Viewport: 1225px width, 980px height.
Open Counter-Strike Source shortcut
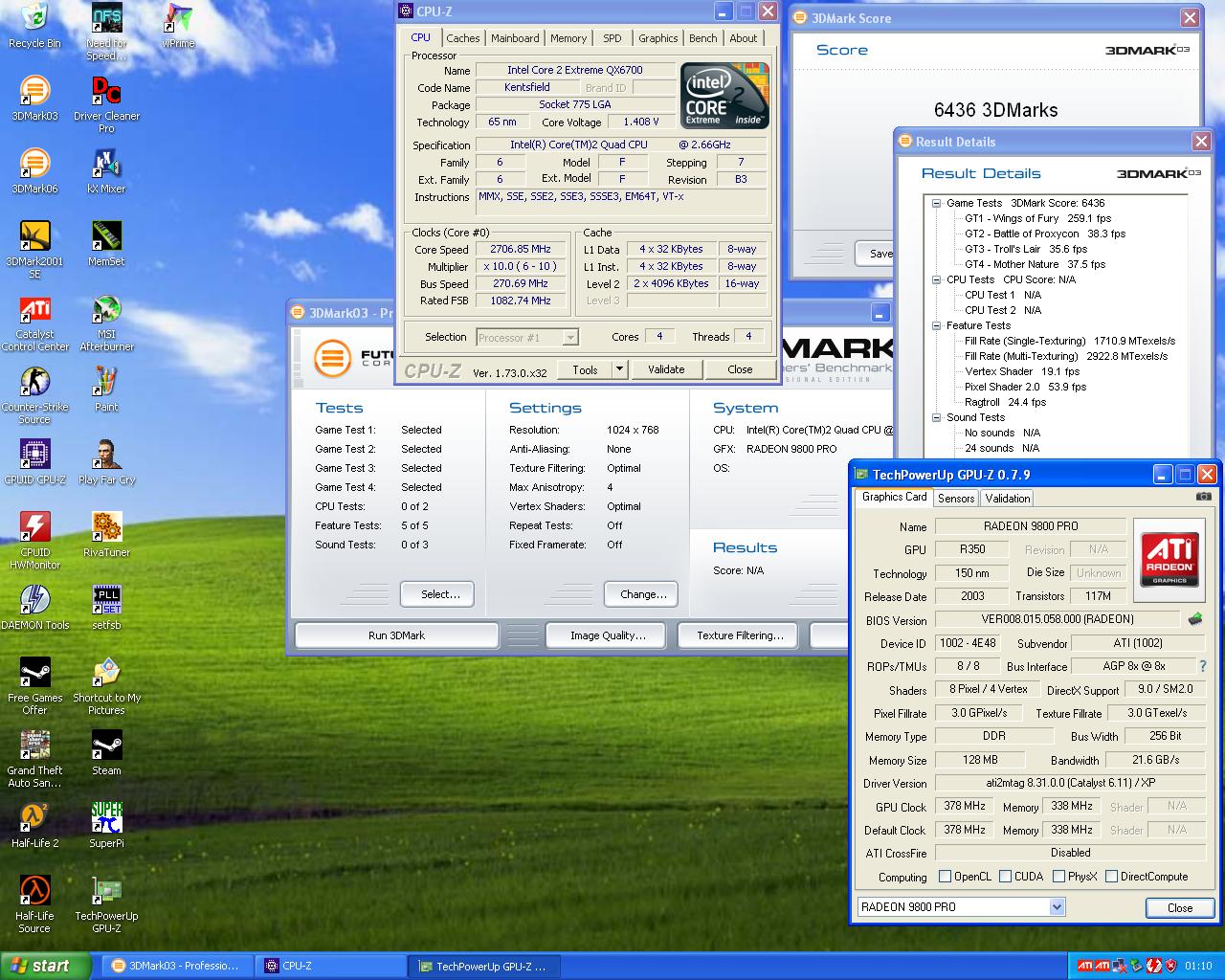(x=34, y=396)
